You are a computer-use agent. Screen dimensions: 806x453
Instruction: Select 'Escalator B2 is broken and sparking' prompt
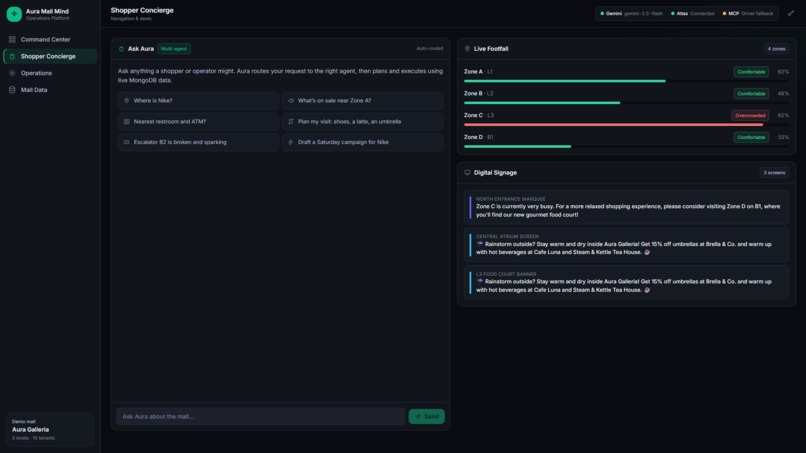(x=198, y=142)
